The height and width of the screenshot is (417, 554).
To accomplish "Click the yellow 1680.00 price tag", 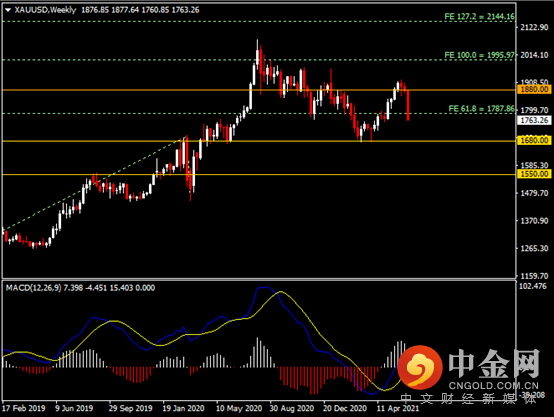I will (534, 140).
